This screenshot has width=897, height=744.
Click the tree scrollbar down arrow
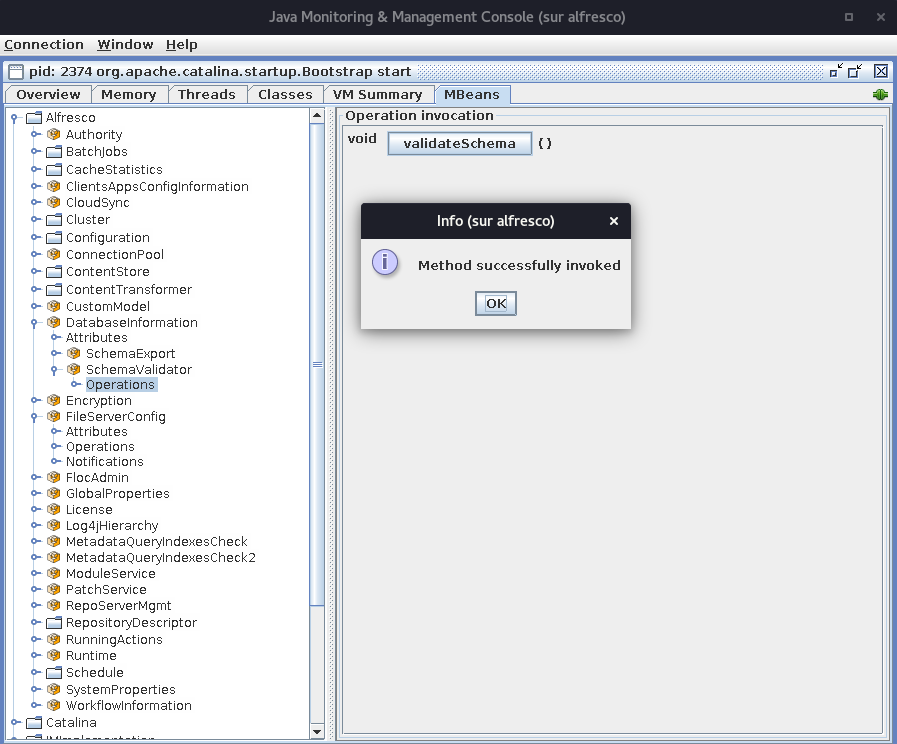pos(317,731)
